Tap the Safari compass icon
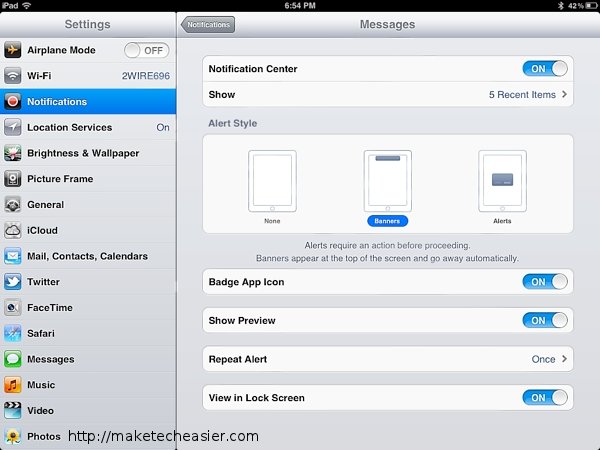 coord(13,333)
